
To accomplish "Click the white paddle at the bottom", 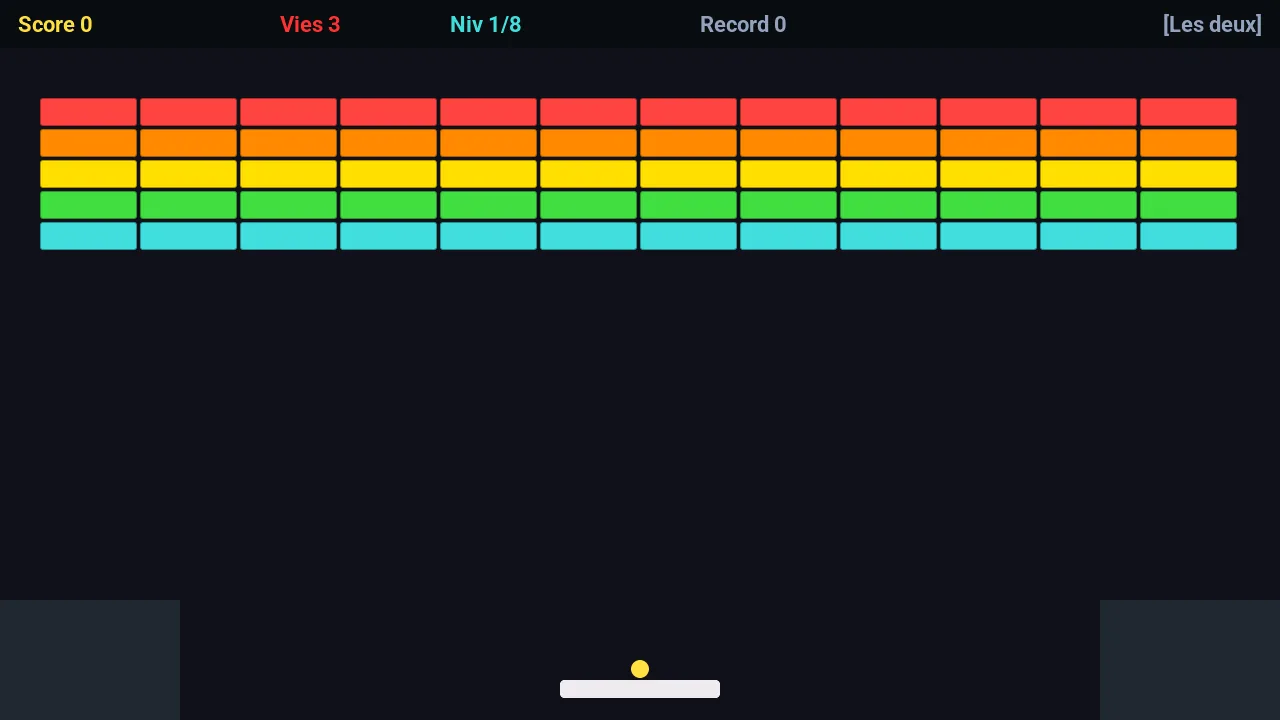I will 640,689.
